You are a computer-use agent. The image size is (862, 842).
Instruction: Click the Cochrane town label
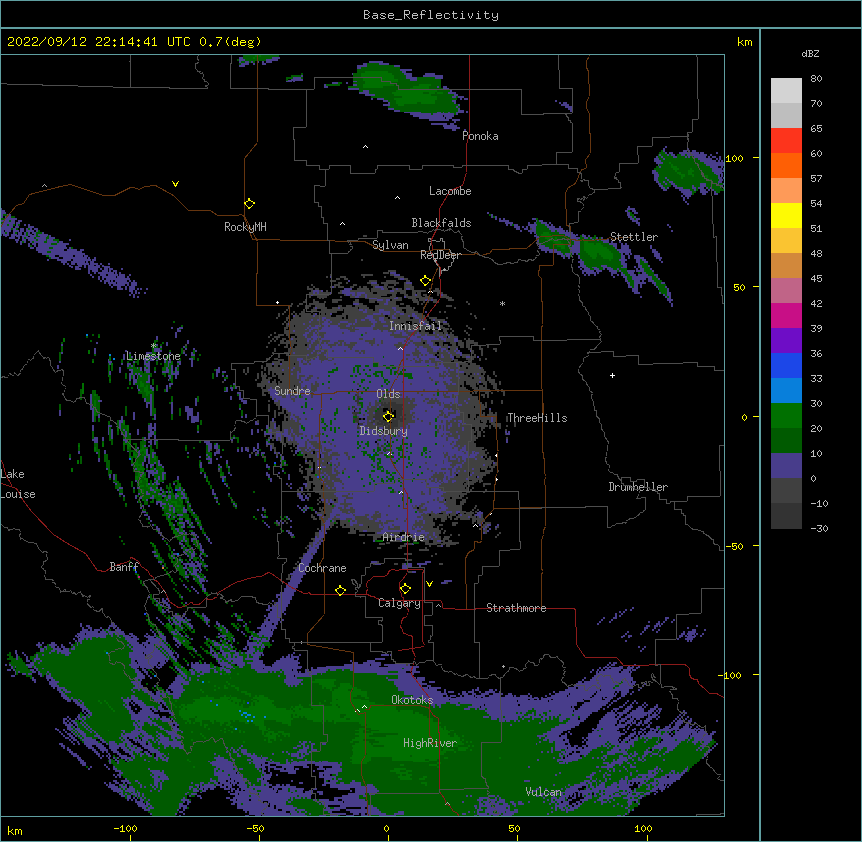tap(322, 568)
